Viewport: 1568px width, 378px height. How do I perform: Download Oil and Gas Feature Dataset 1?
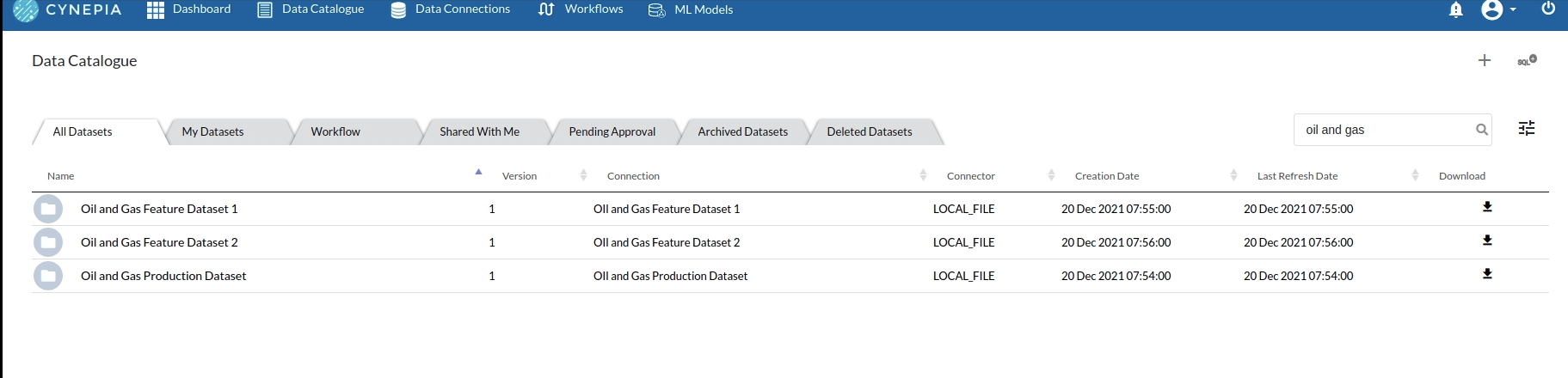point(1486,207)
